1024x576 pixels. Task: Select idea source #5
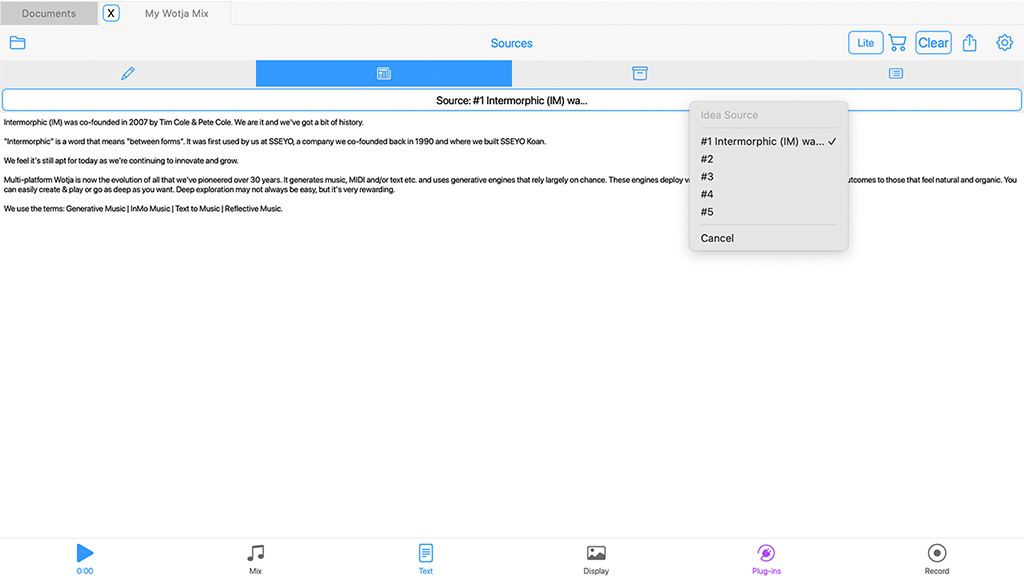(x=707, y=211)
